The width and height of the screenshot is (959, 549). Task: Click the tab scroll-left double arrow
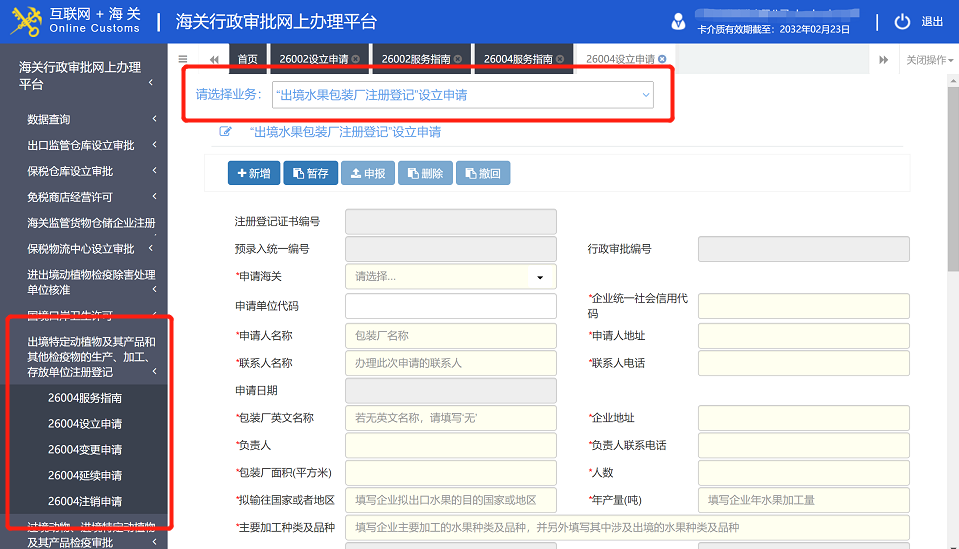click(214, 59)
